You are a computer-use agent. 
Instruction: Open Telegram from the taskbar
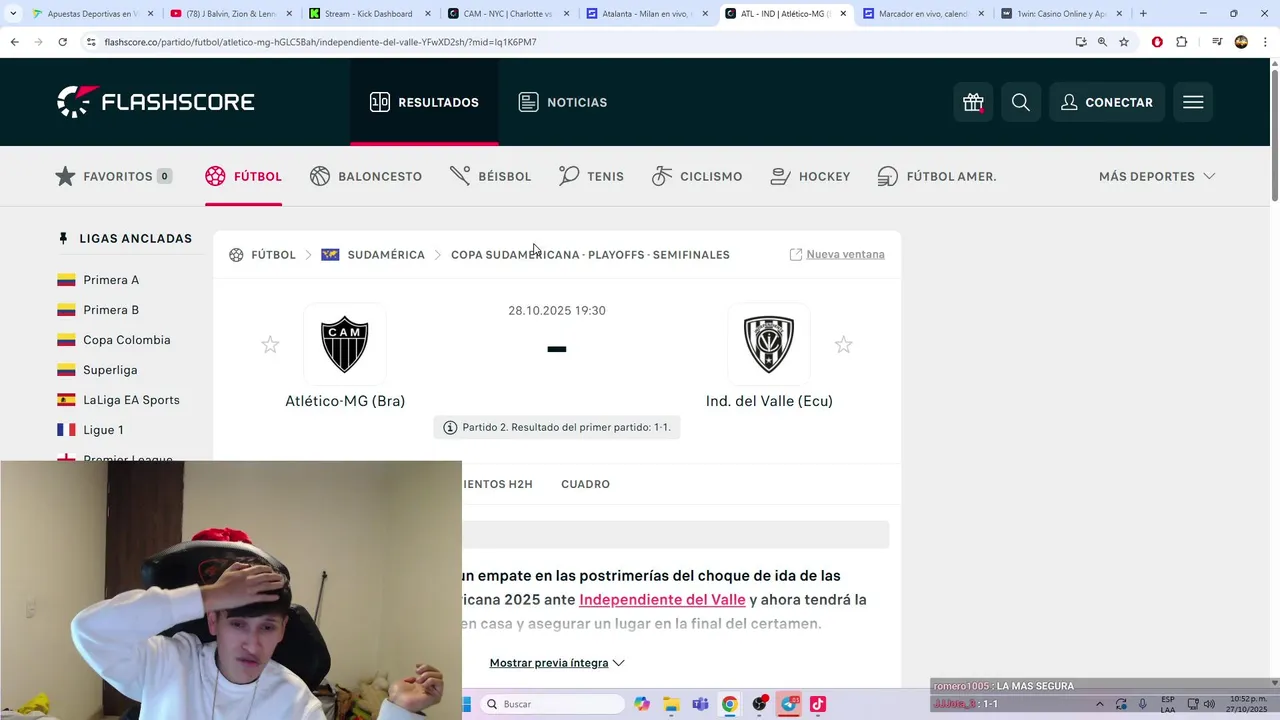[789, 704]
